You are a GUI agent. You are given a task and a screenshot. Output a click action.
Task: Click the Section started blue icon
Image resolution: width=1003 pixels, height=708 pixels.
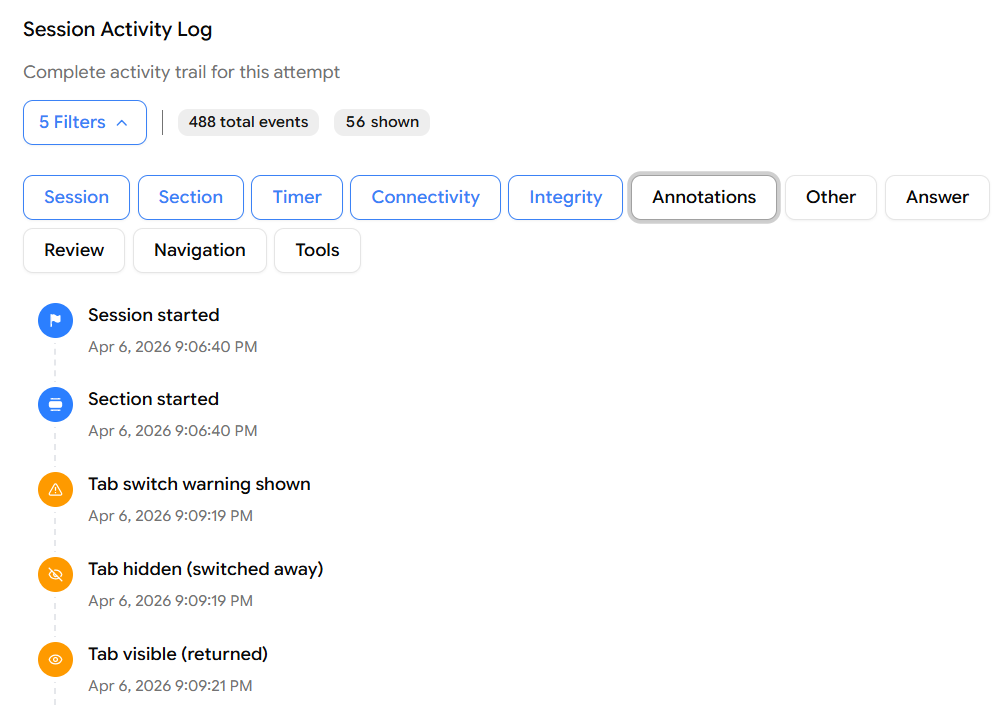[x=55, y=405]
